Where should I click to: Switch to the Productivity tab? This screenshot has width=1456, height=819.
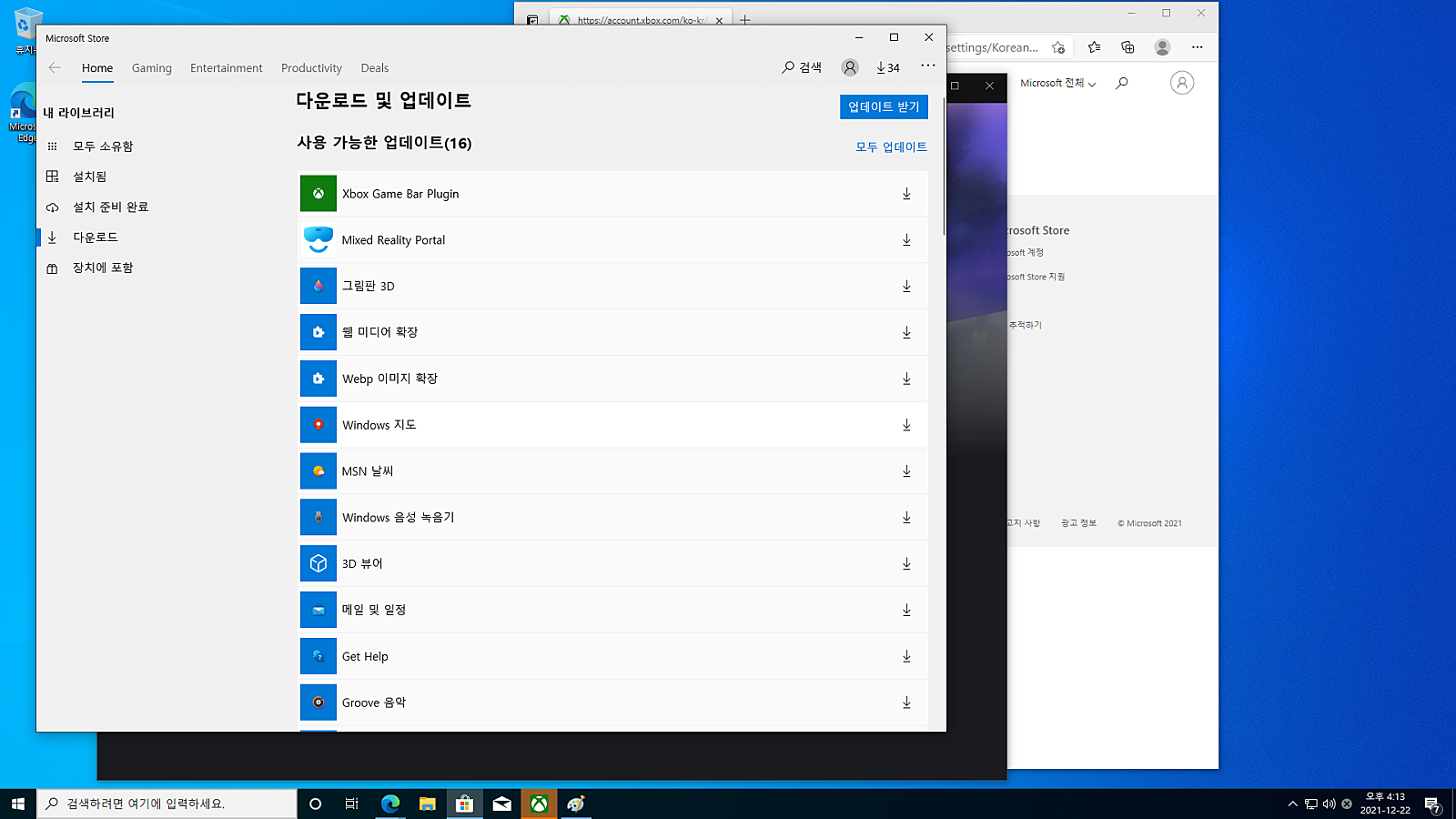click(x=311, y=68)
